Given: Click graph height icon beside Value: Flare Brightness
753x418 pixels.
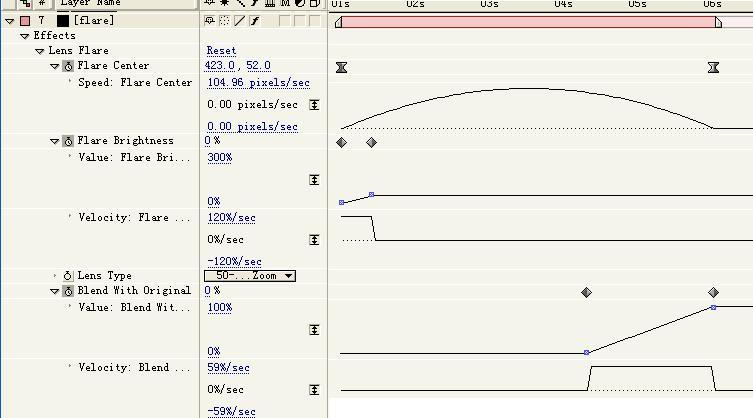Looking at the screenshot, I should [x=314, y=180].
